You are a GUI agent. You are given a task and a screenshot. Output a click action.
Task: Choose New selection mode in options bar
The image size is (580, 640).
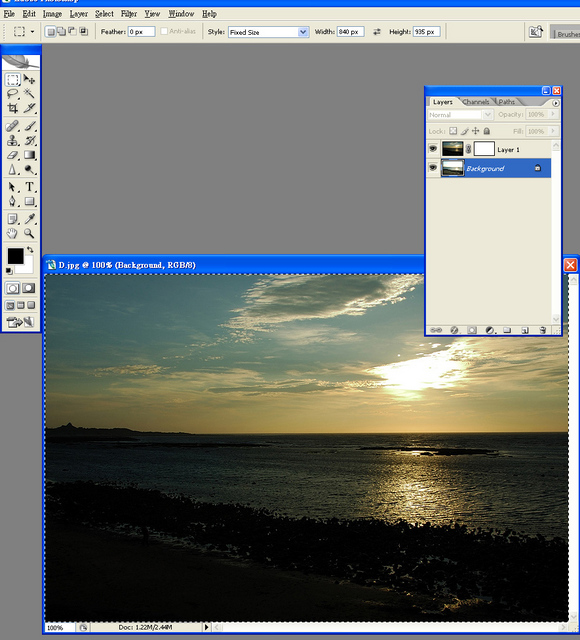[51, 31]
